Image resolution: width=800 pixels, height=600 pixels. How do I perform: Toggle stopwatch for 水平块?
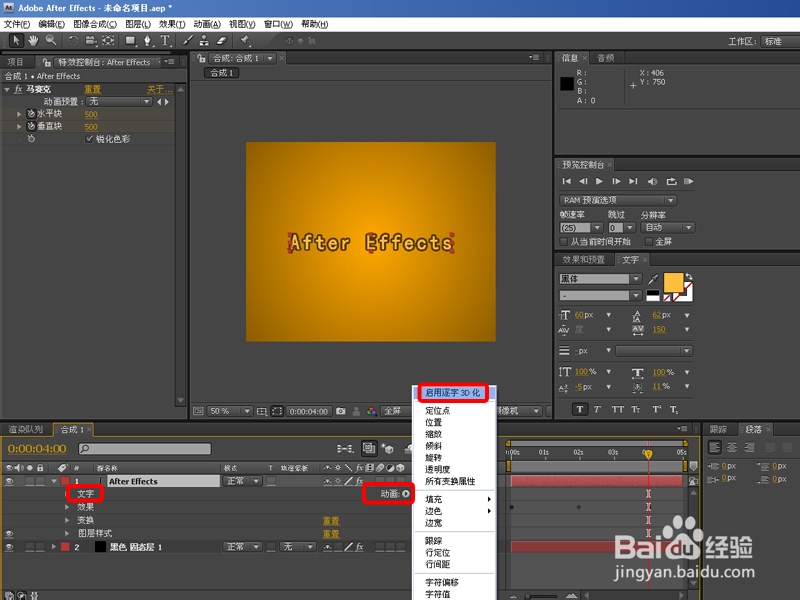(x=31, y=114)
